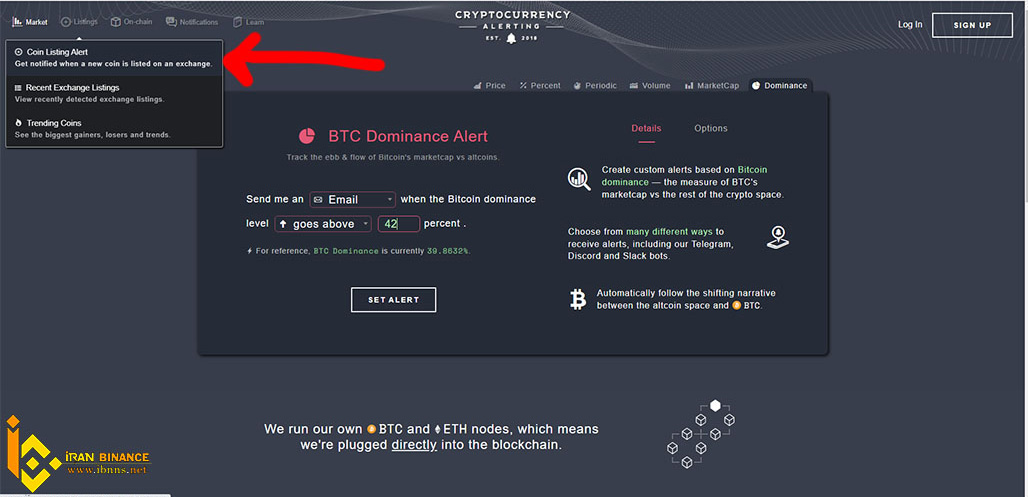The width and height of the screenshot is (1028, 497).
Task: Click the On-chain cube icon
Action: coord(116,22)
